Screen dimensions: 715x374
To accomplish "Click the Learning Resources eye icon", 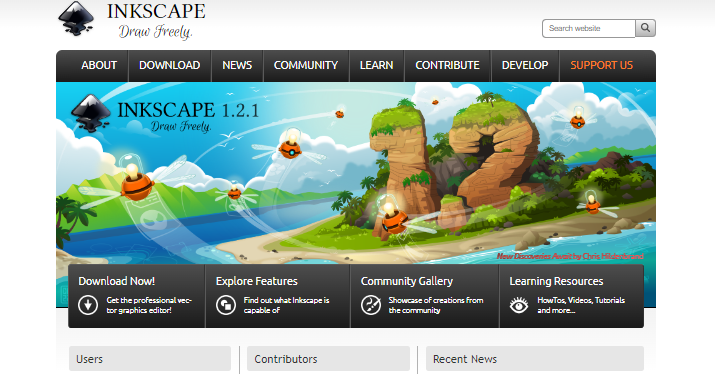I will click(519, 305).
